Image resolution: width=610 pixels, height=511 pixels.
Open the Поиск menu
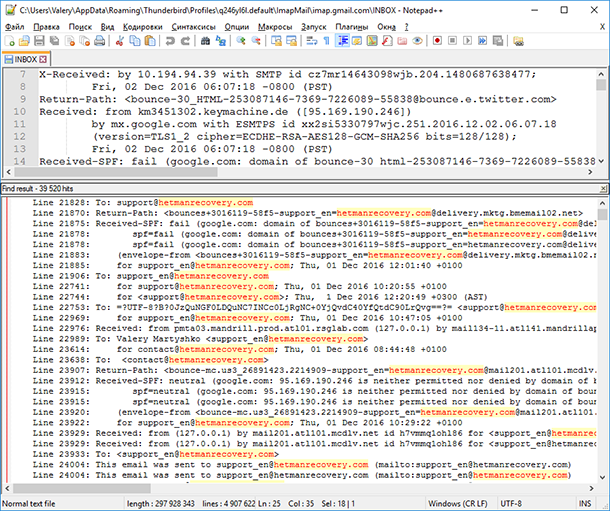point(80,27)
